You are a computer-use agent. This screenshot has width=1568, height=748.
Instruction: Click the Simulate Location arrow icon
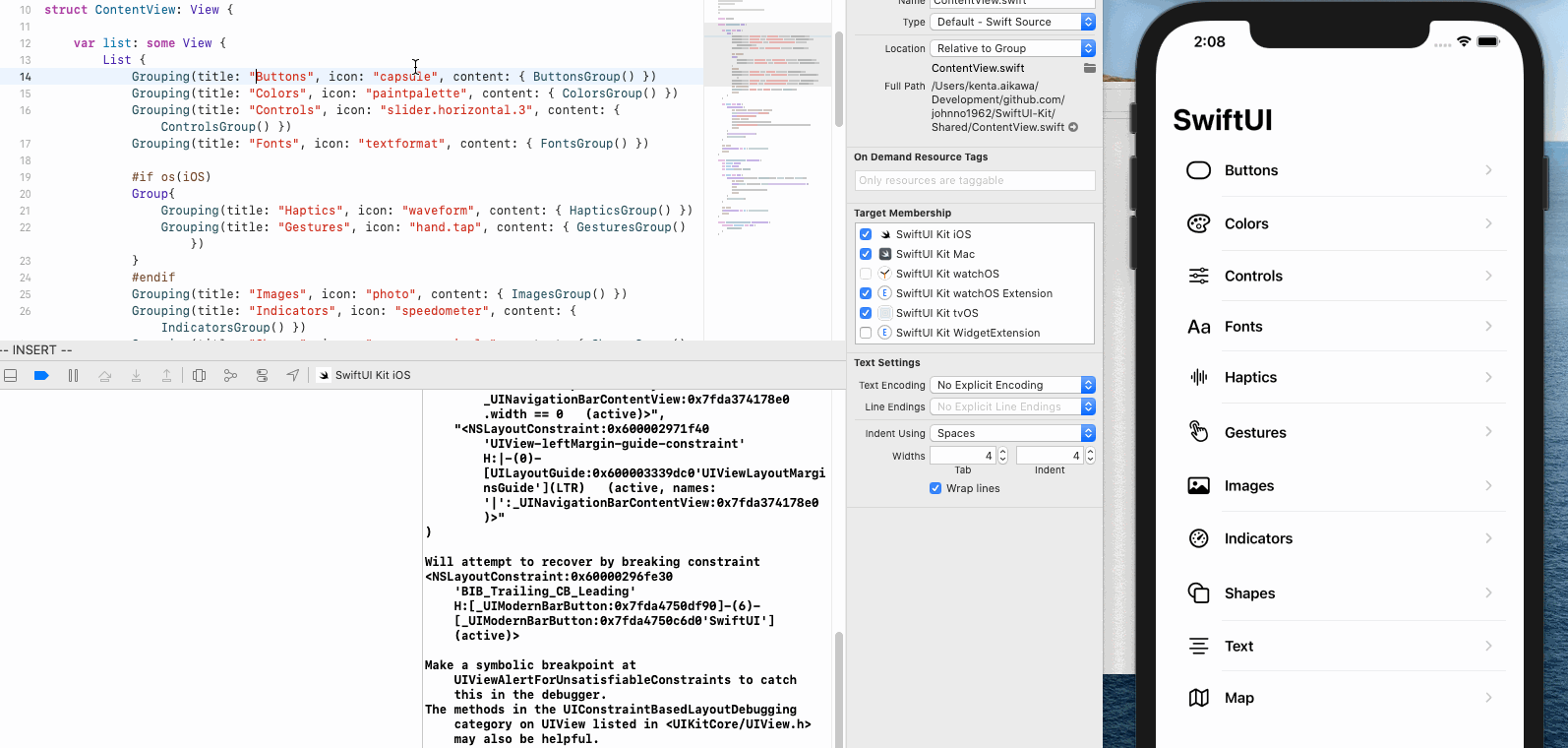(293, 375)
